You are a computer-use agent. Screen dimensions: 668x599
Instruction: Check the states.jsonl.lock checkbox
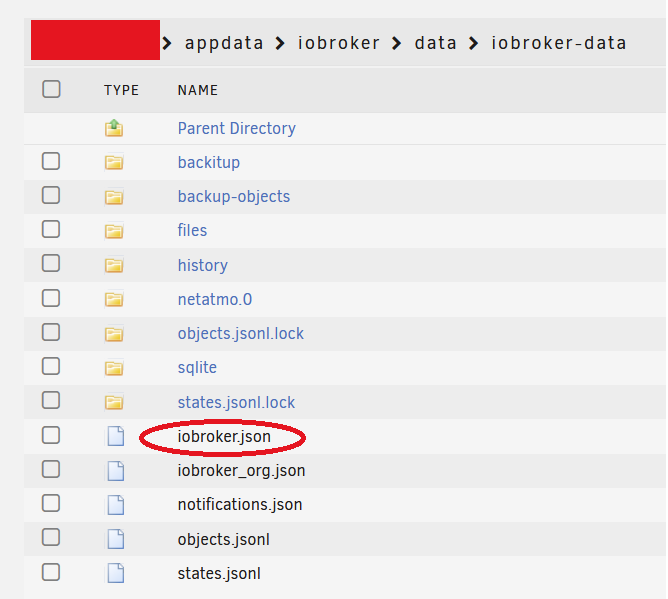point(51,400)
